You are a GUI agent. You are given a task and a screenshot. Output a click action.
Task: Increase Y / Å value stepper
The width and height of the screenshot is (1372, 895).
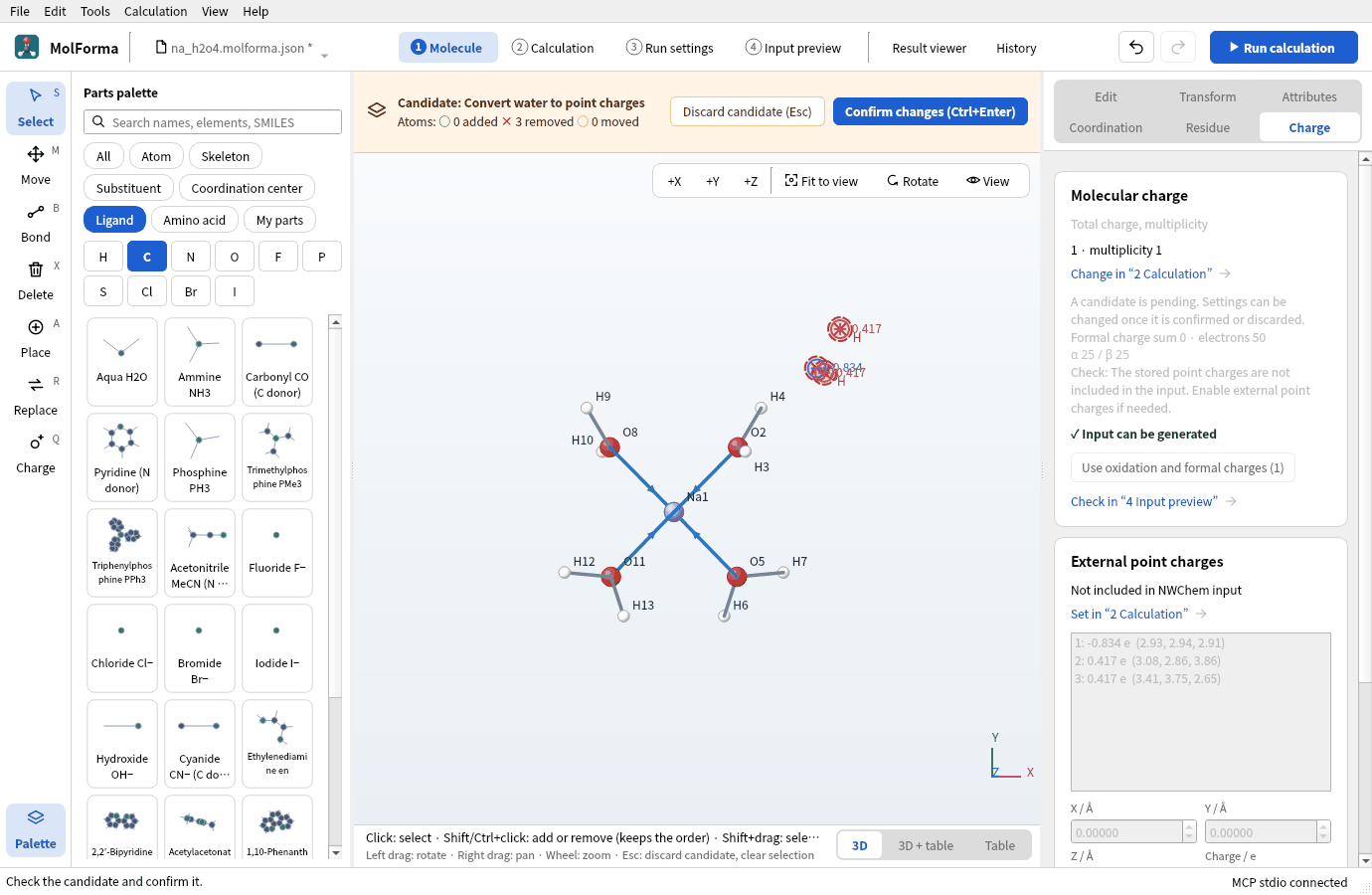(x=1323, y=827)
